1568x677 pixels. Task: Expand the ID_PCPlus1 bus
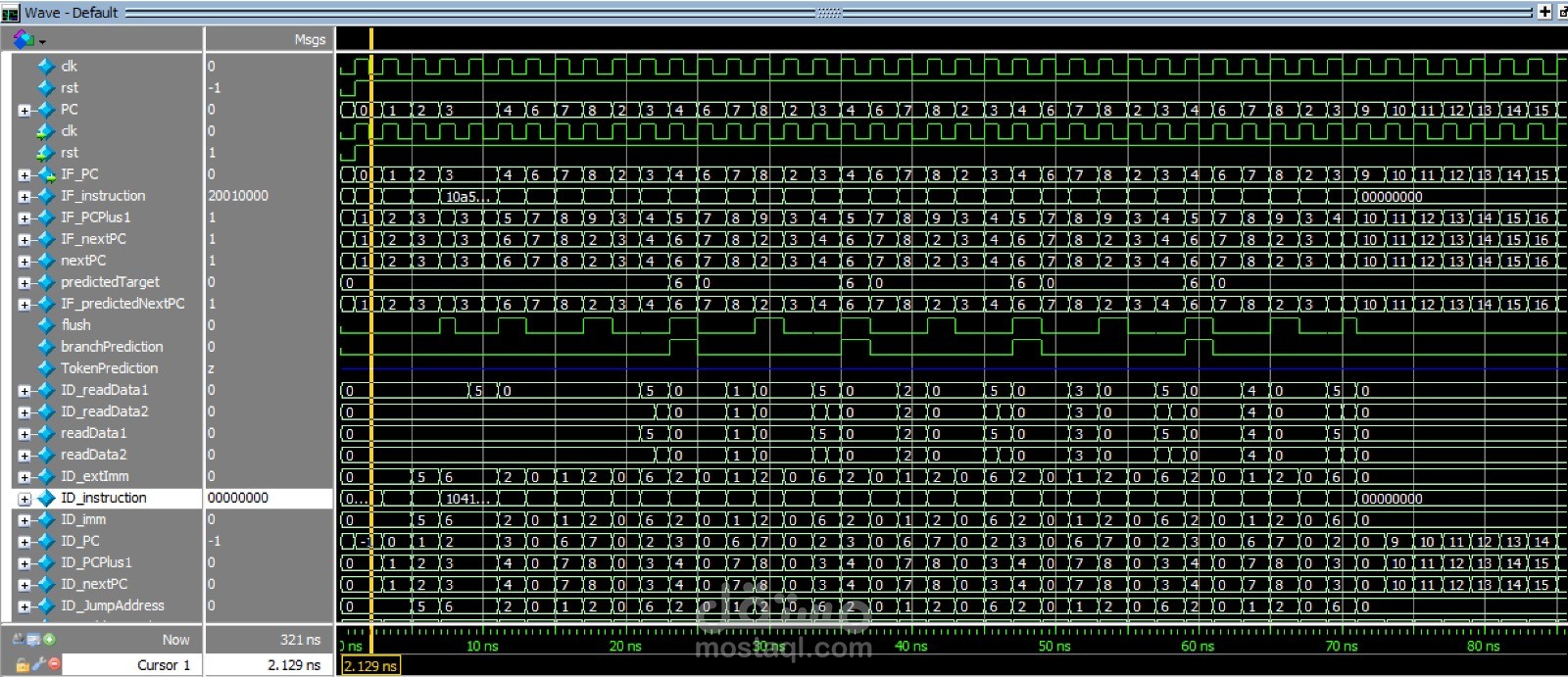(24, 563)
